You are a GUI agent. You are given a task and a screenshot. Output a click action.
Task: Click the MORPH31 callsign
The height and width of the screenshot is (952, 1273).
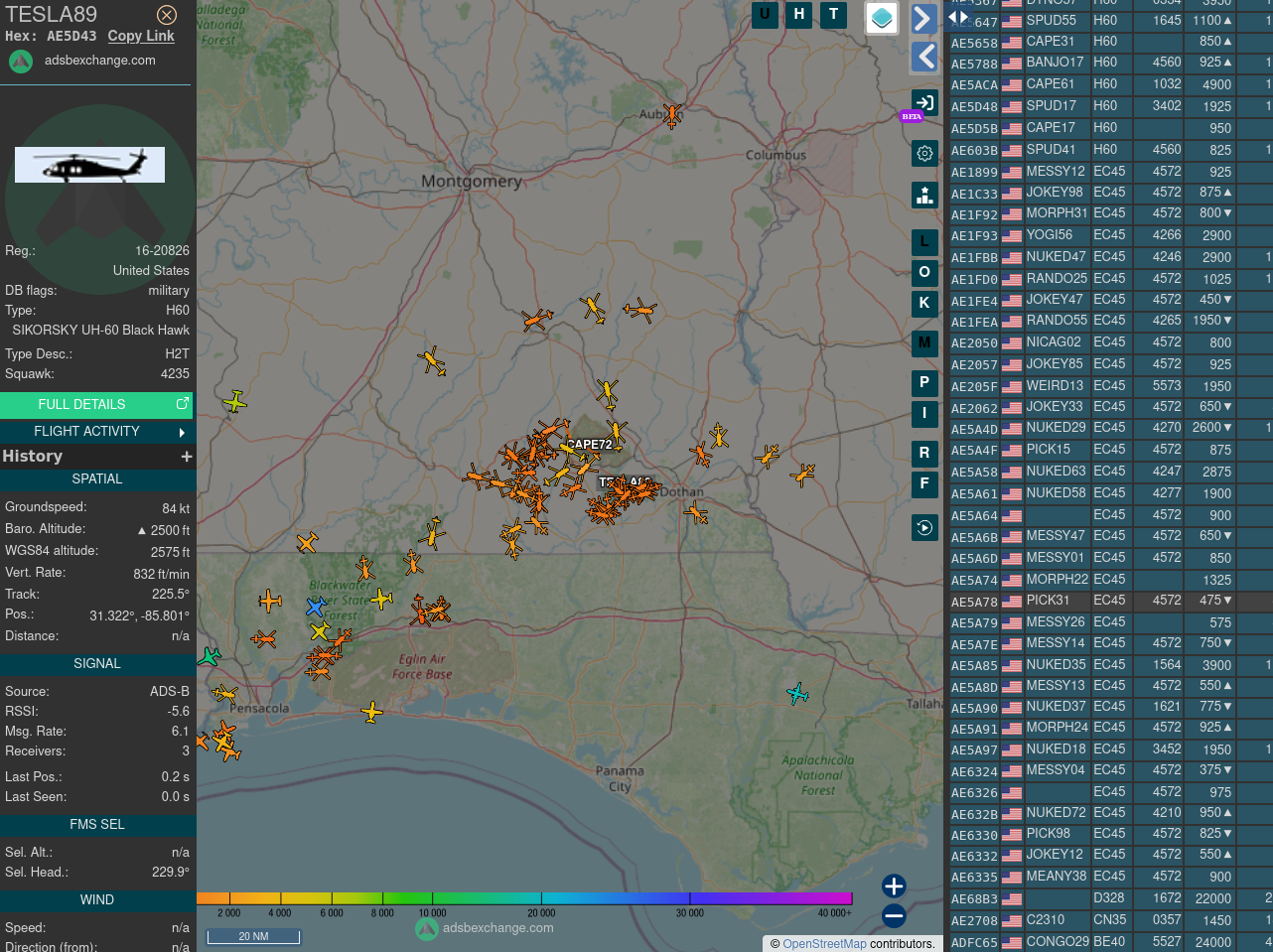coord(1057,213)
